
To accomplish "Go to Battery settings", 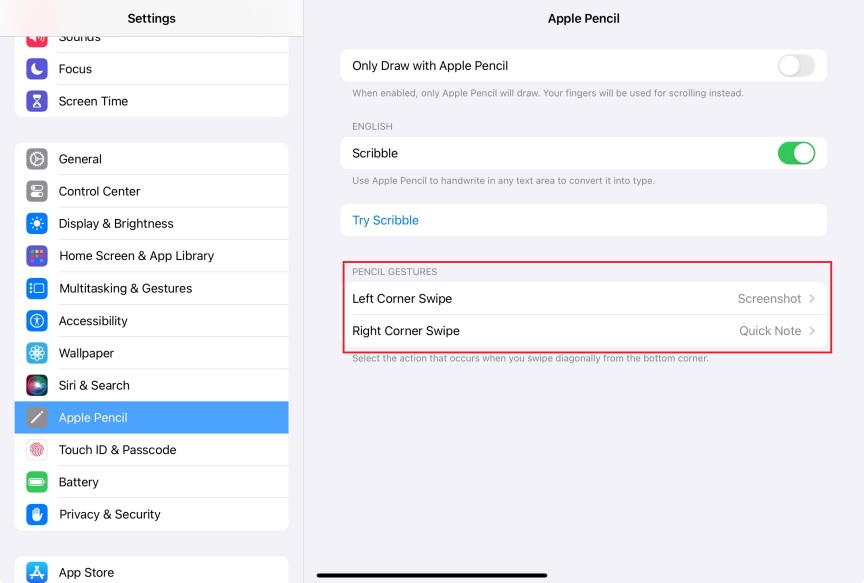I will (x=78, y=482).
